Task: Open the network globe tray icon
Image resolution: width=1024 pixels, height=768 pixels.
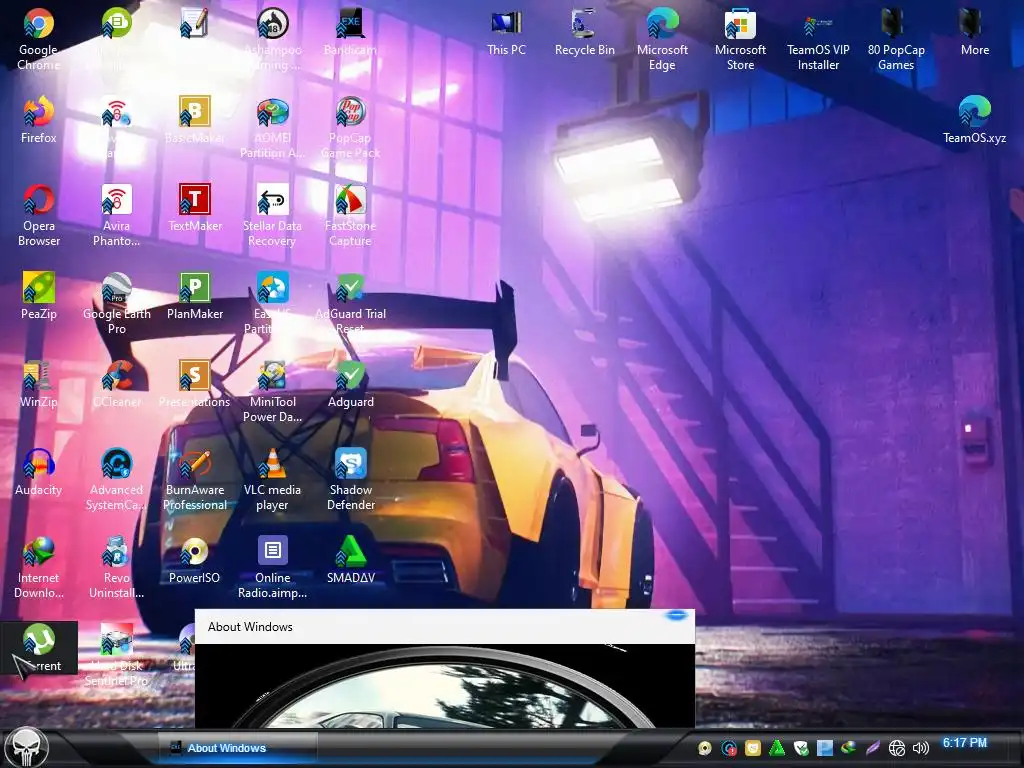Action: coord(897,748)
